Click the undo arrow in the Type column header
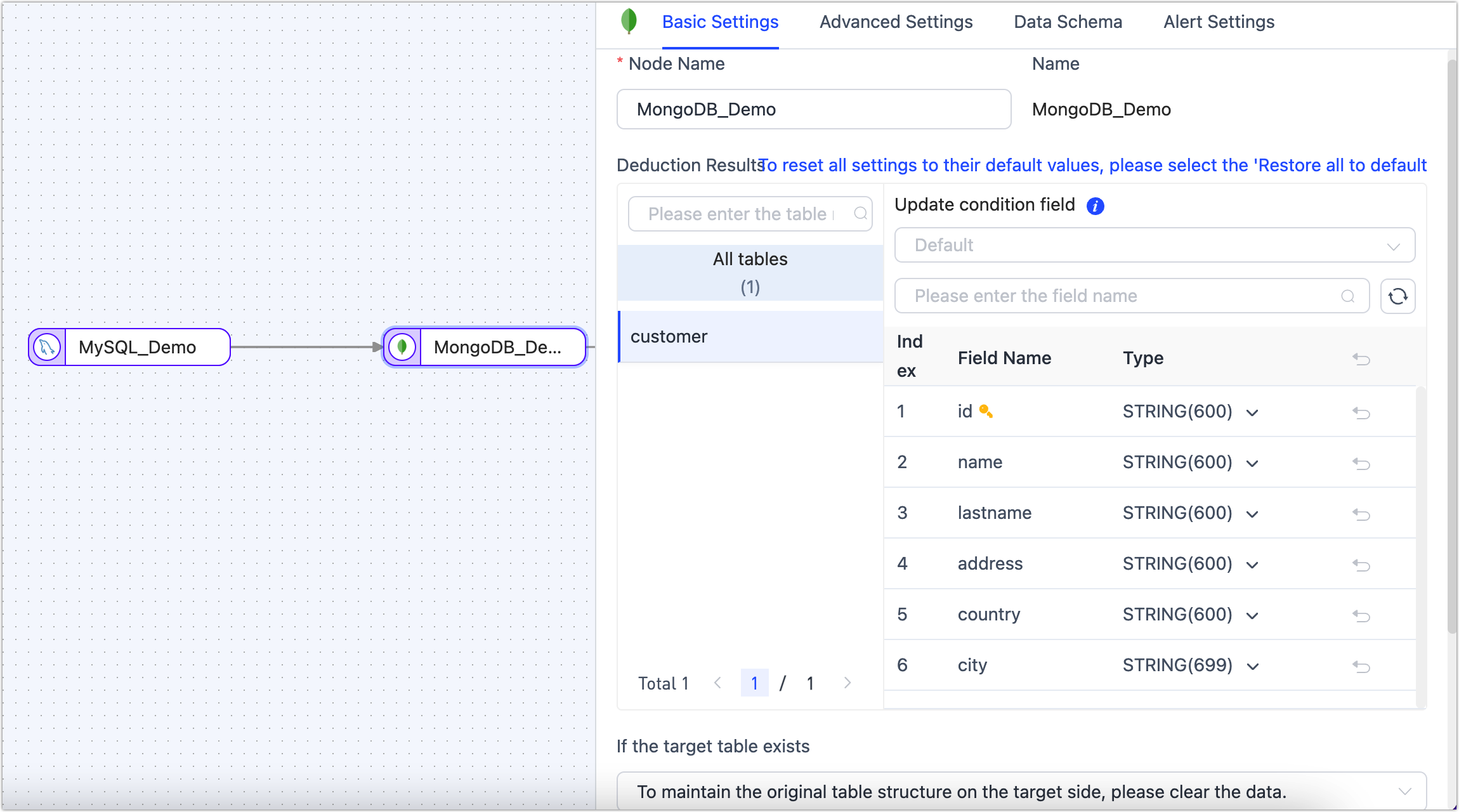 [1362, 358]
